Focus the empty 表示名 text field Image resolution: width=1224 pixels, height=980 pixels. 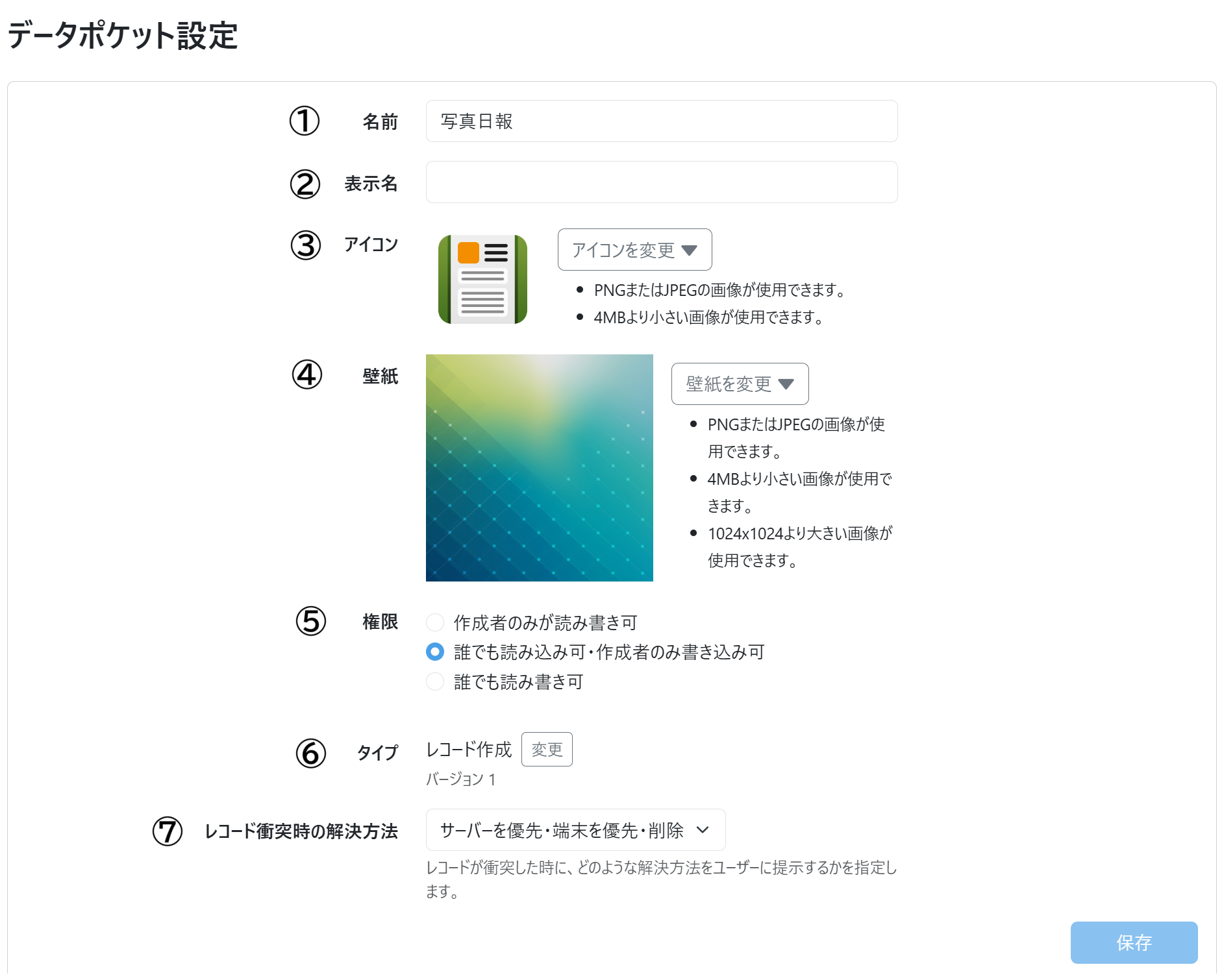tap(661, 182)
